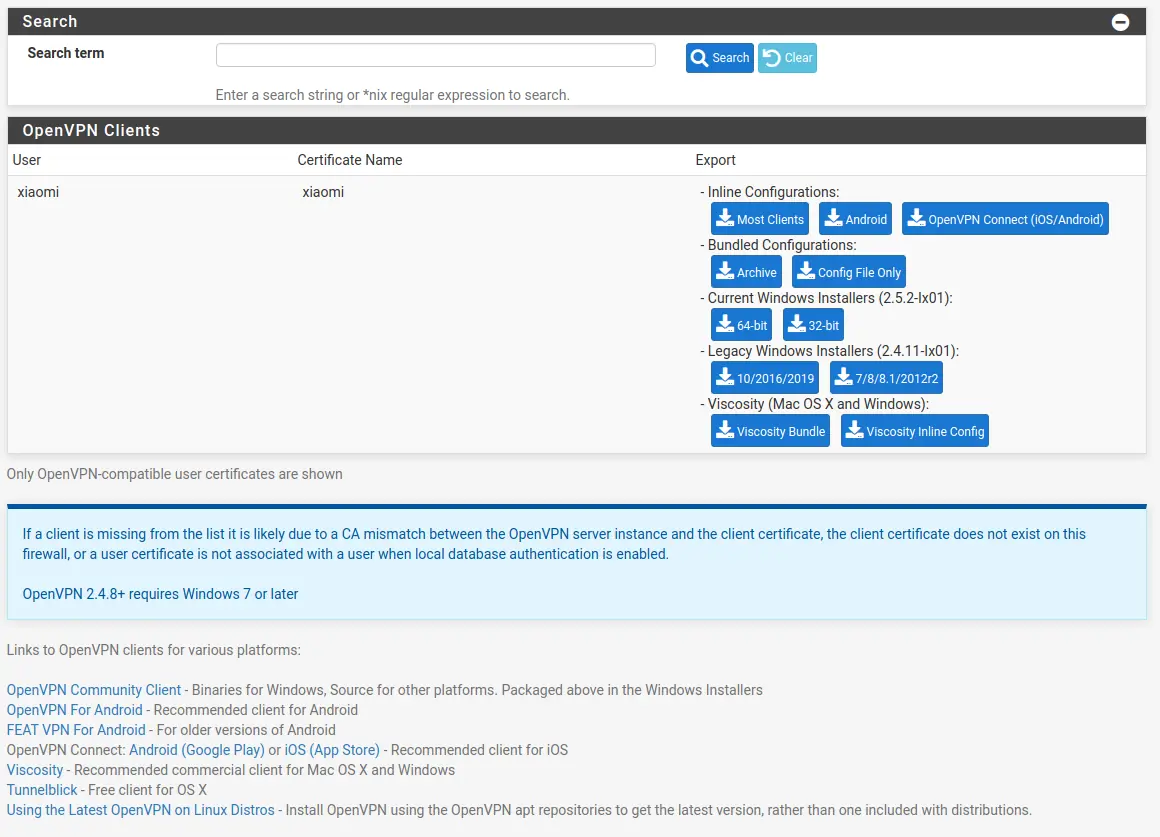
Task: Select xiaomi in the User column
Action: [x=38, y=192]
